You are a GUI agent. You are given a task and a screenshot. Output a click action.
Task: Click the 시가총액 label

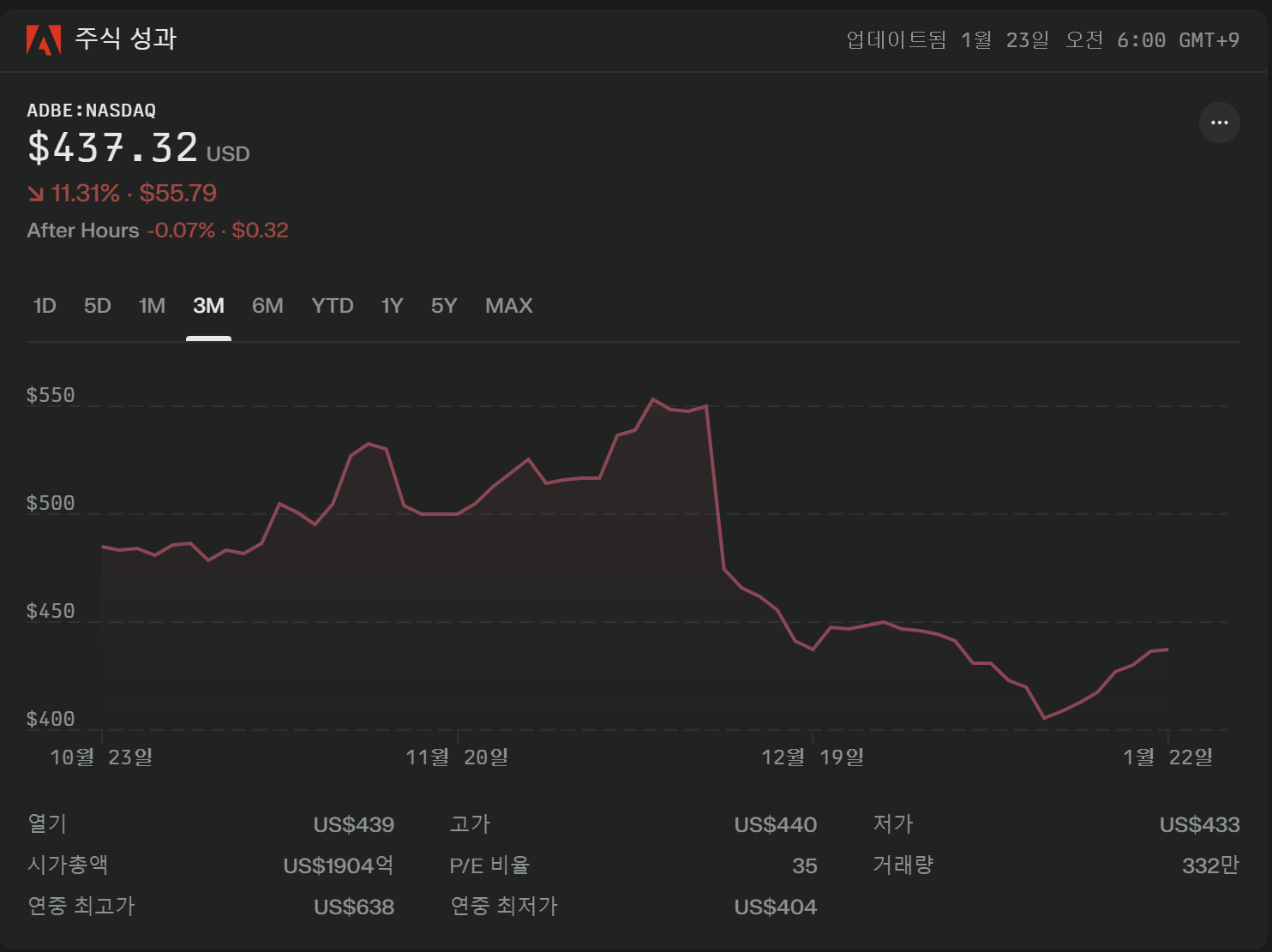click(x=68, y=865)
